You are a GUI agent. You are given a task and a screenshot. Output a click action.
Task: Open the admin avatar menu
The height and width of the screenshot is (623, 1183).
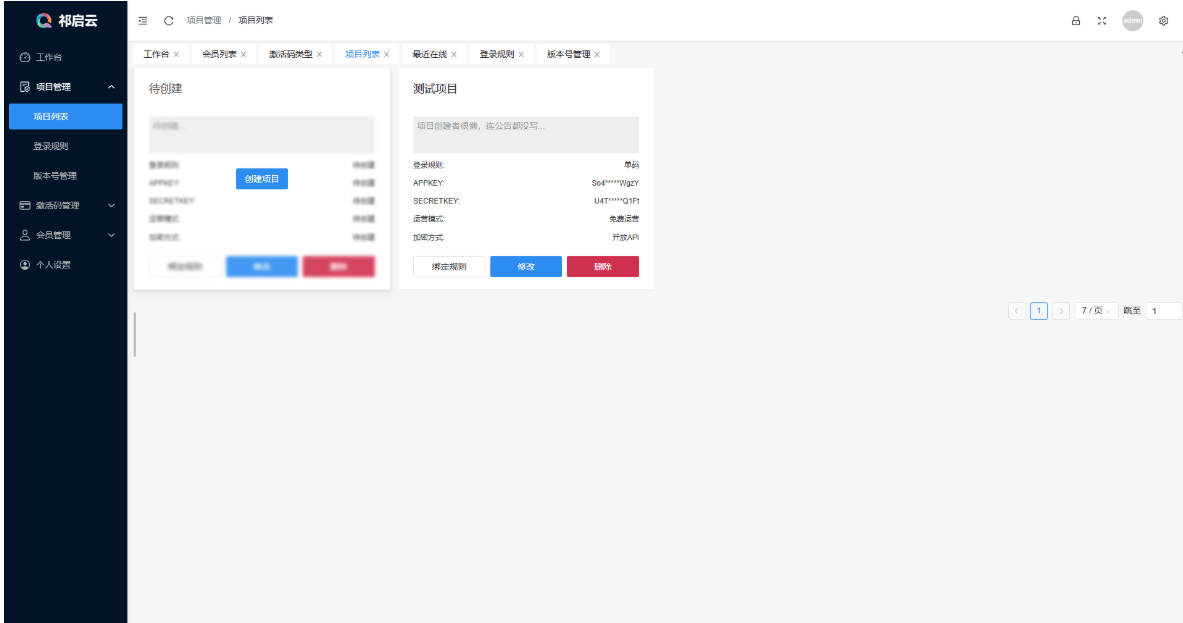coord(1133,20)
